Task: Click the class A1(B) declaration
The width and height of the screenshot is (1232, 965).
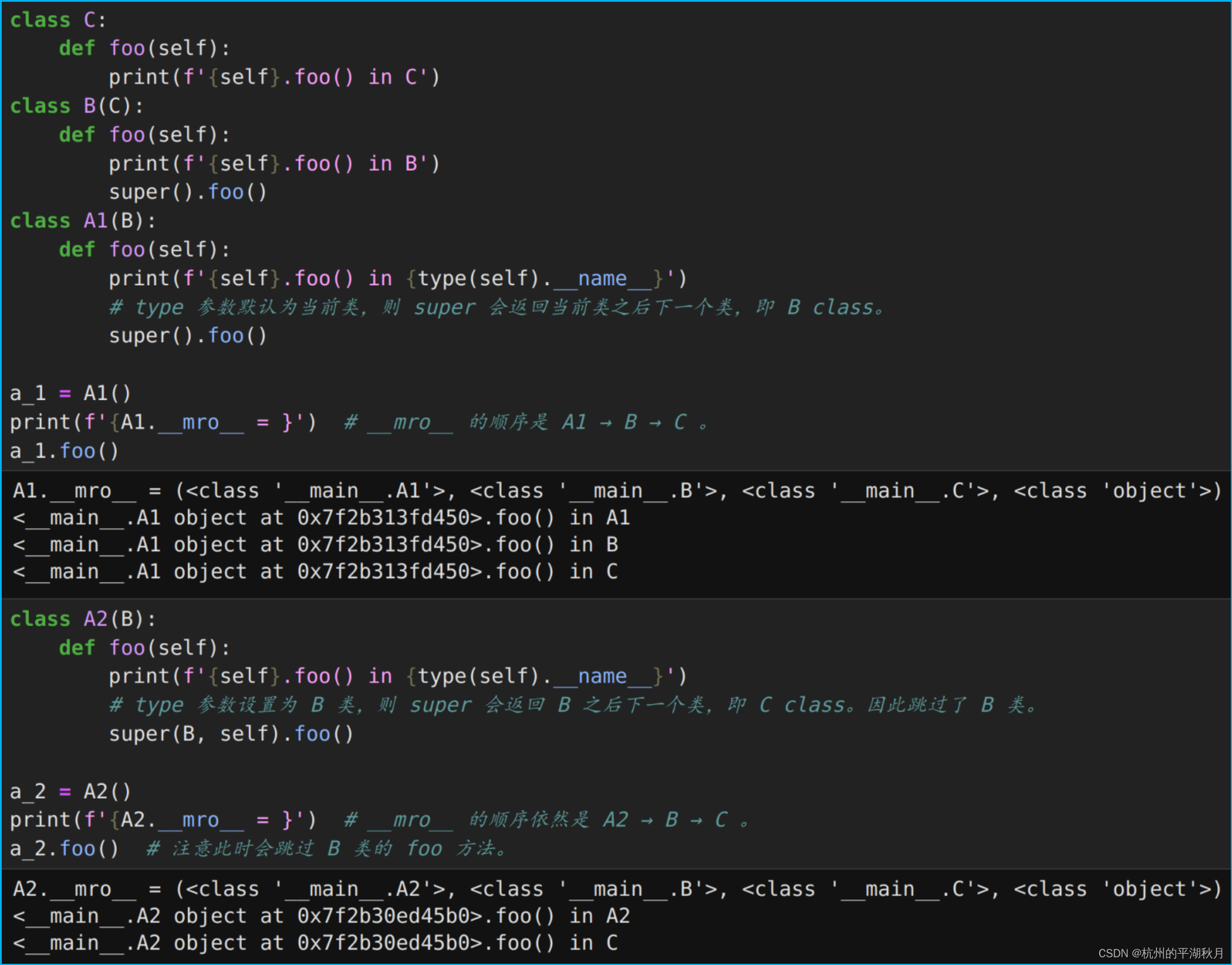Action: coord(80,220)
